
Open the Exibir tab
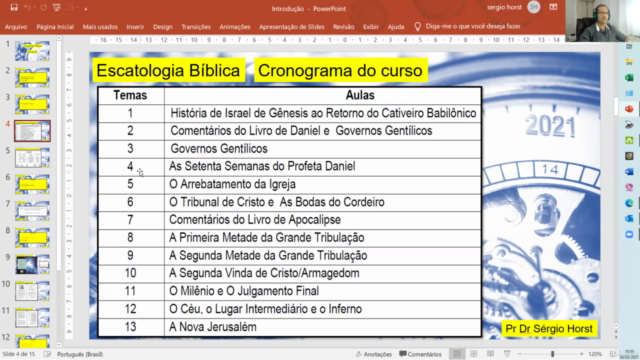(371, 27)
